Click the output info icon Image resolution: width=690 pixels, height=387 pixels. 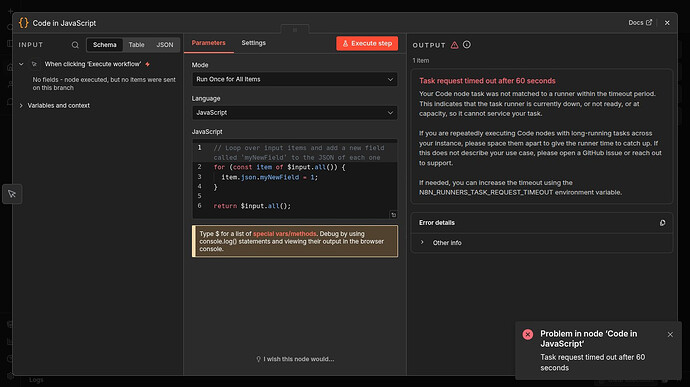point(467,44)
